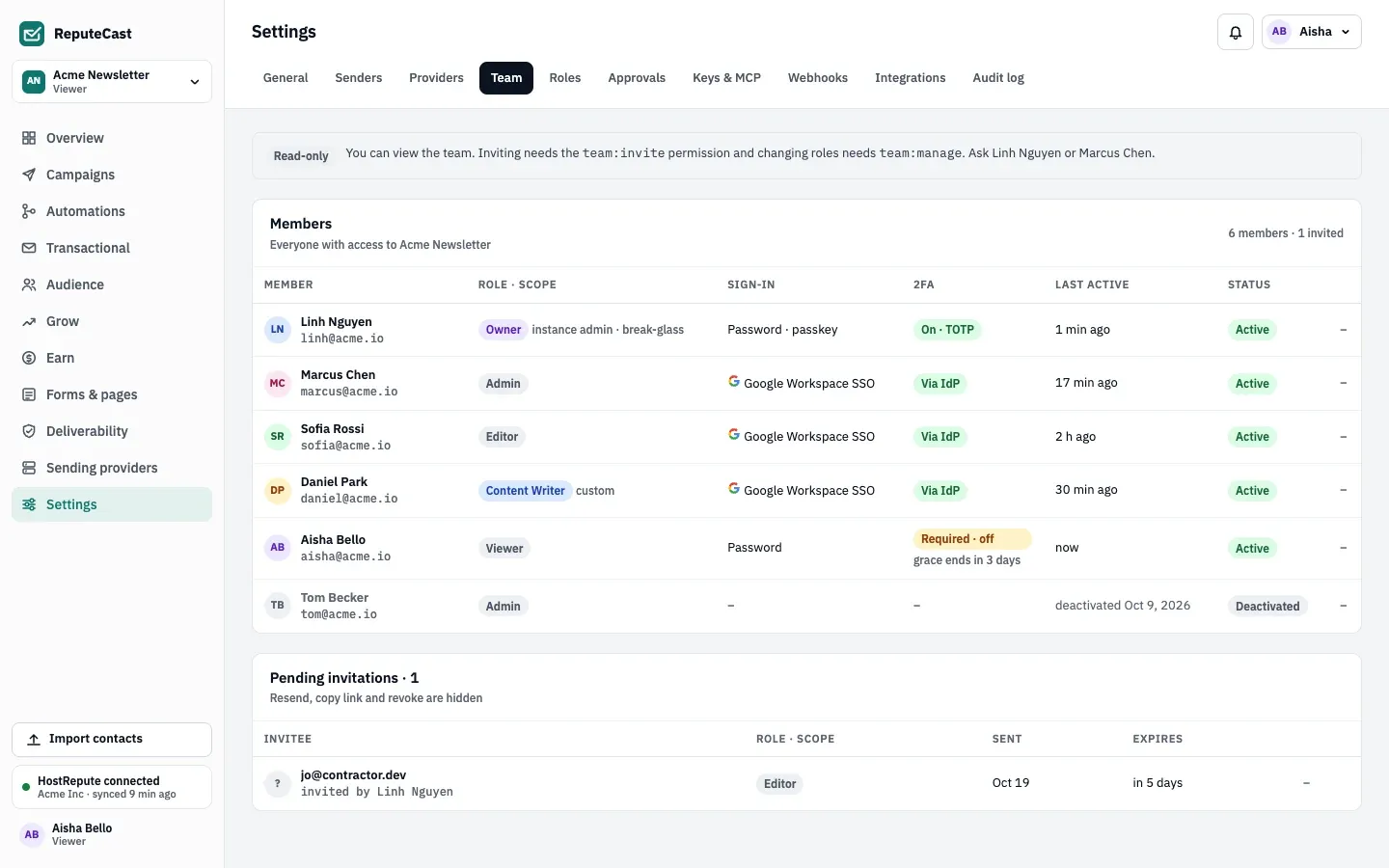Open the Roles tab
Image resolution: width=1389 pixels, height=868 pixels.
[565, 78]
